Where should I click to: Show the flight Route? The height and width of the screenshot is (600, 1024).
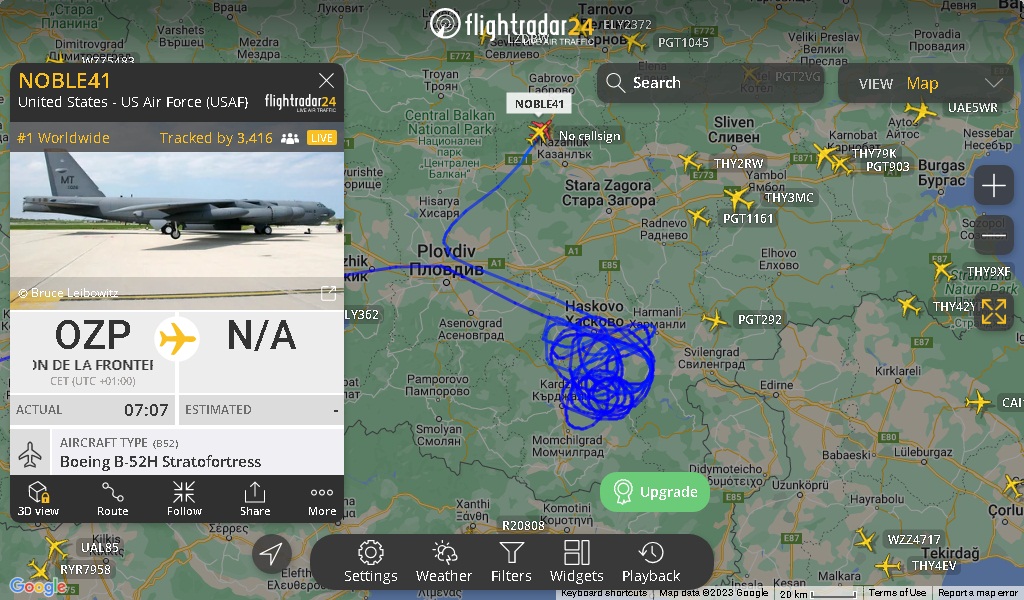112,499
